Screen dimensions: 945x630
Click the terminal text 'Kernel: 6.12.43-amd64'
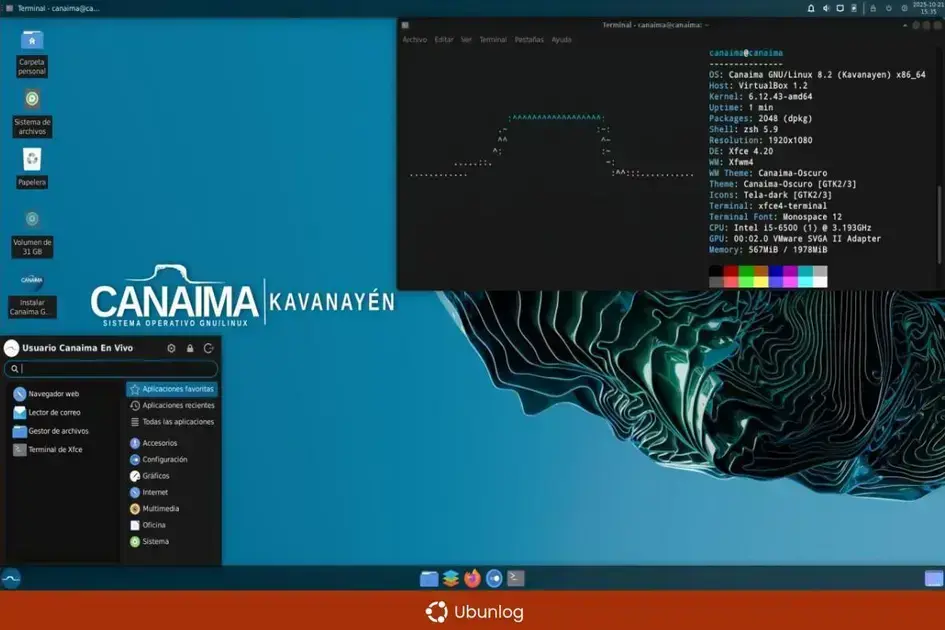(761, 96)
